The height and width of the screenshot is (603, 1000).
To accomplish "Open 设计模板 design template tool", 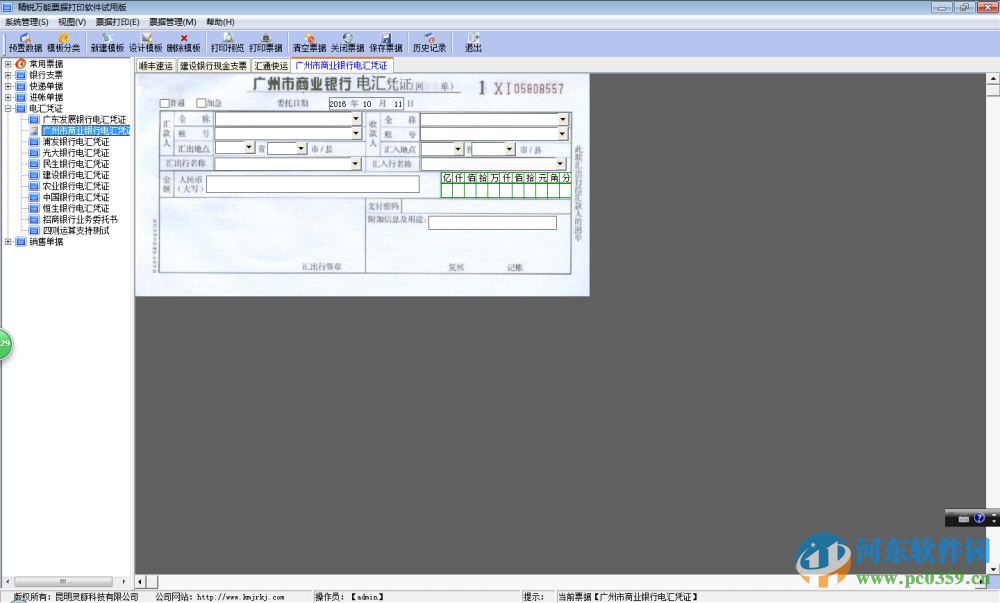I will [x=146, y=43].
